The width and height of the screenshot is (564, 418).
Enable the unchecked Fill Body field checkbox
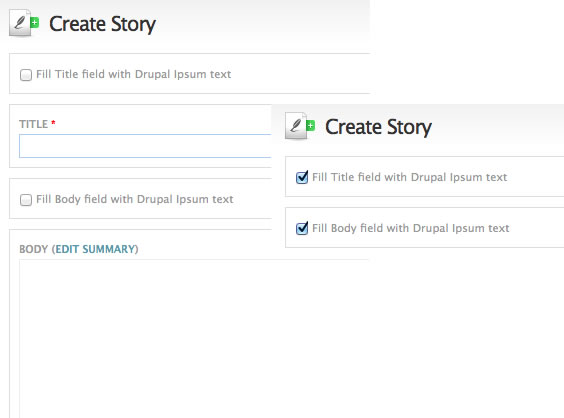[x=26, y=200]
